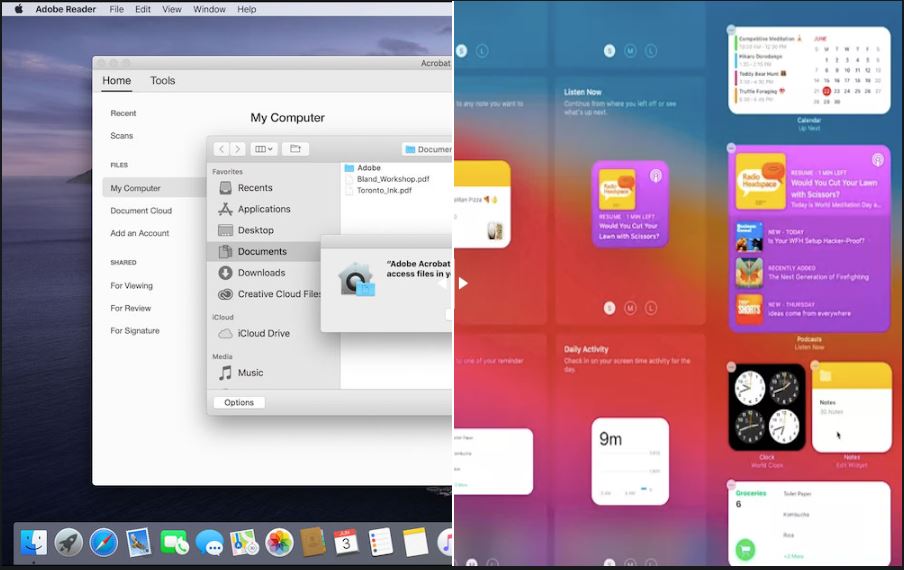The image size is (904, 570).
Task: Open the Documents location dropdown
Action: pos(427,149)
